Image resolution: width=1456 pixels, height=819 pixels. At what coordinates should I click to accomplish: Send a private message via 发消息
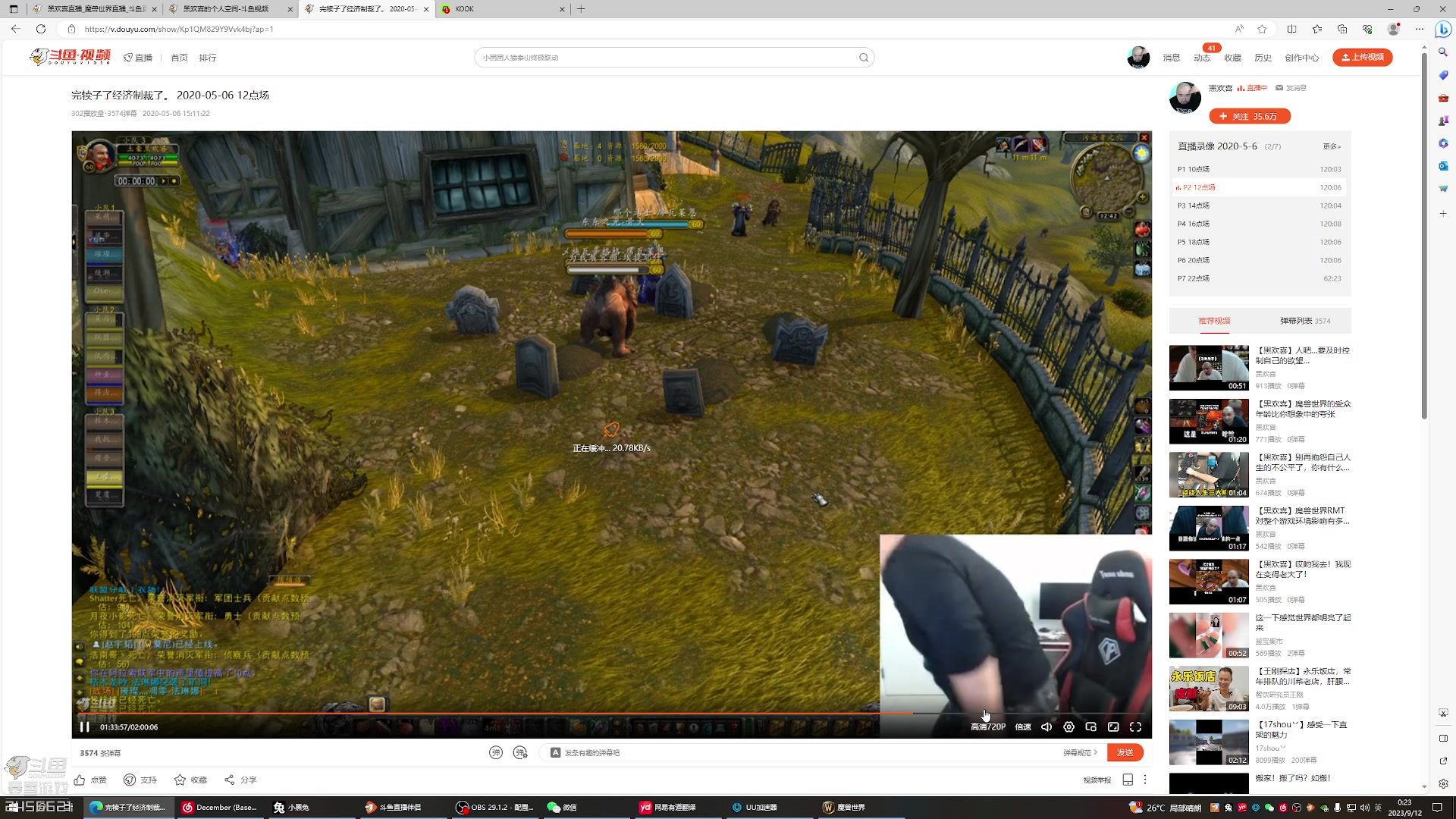click(x=1291, y=88)
